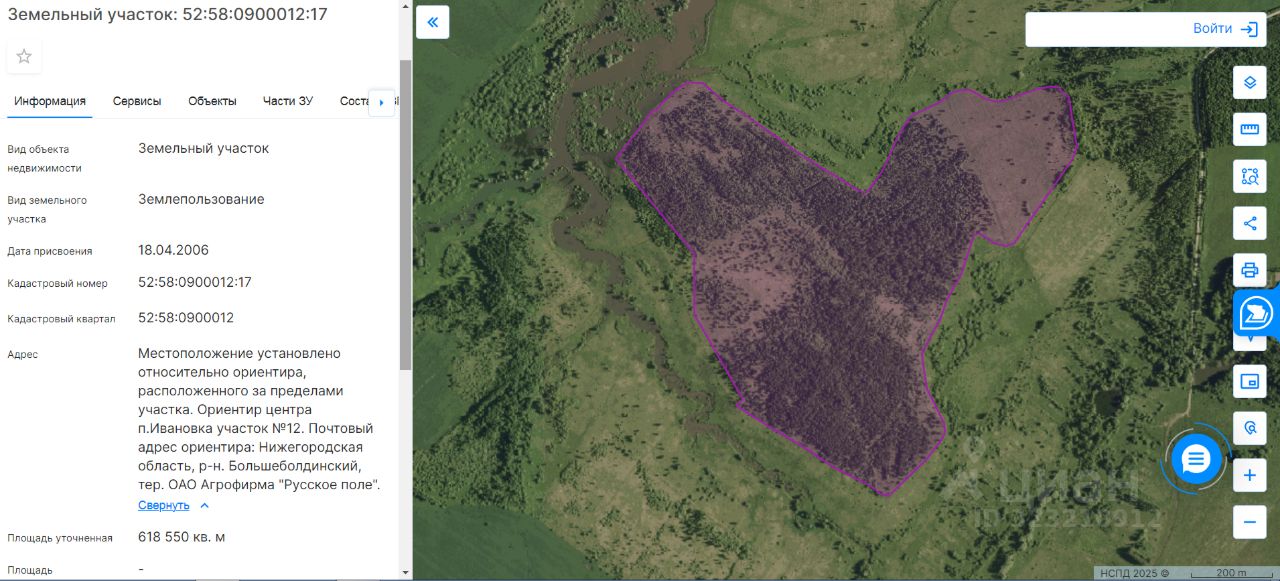Collapse the address with Свернуть link
1280x581 pixels.
point(174,505)
